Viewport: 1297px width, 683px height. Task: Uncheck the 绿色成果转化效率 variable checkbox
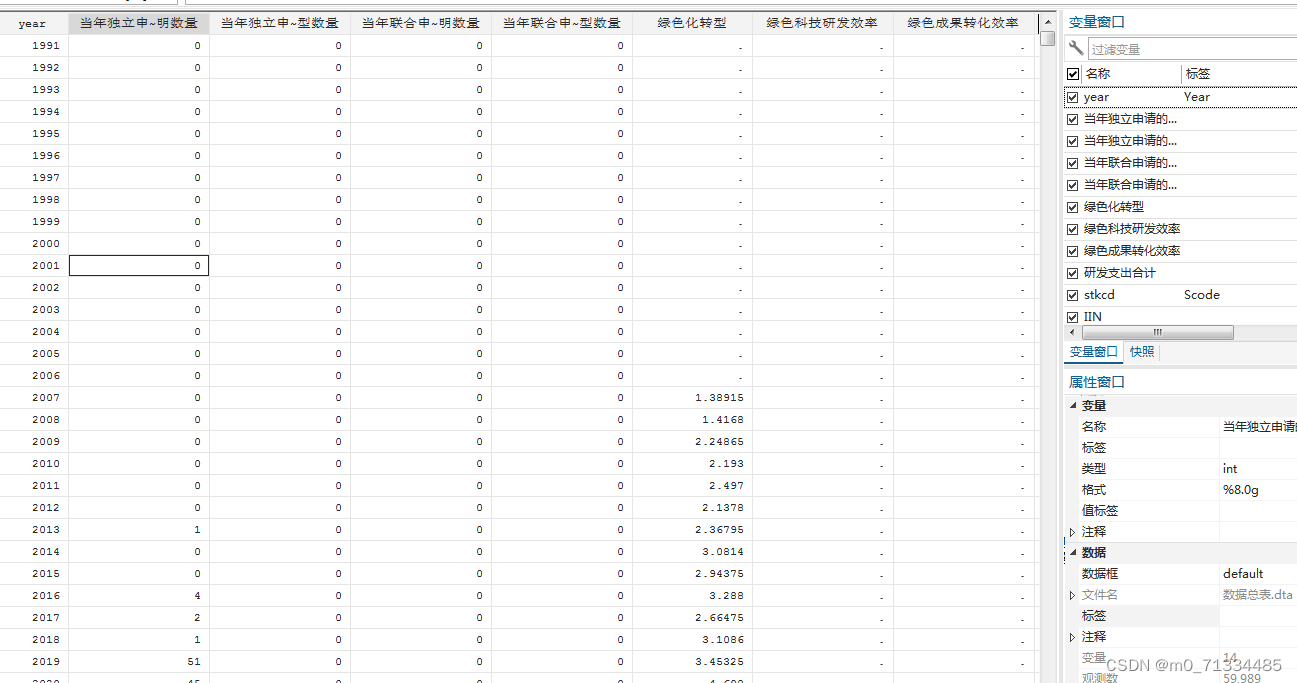tap(1073, 251)
